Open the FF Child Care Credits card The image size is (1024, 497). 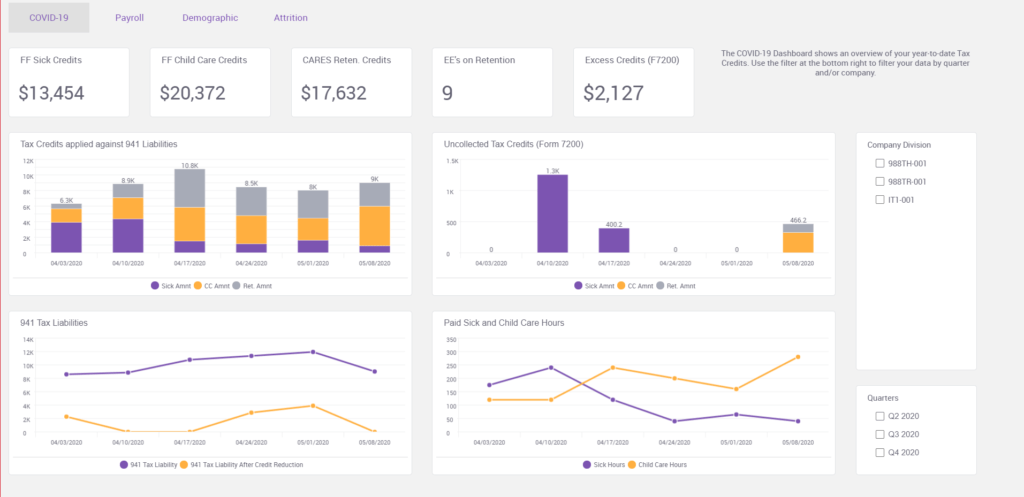click(x=210, y=82)
